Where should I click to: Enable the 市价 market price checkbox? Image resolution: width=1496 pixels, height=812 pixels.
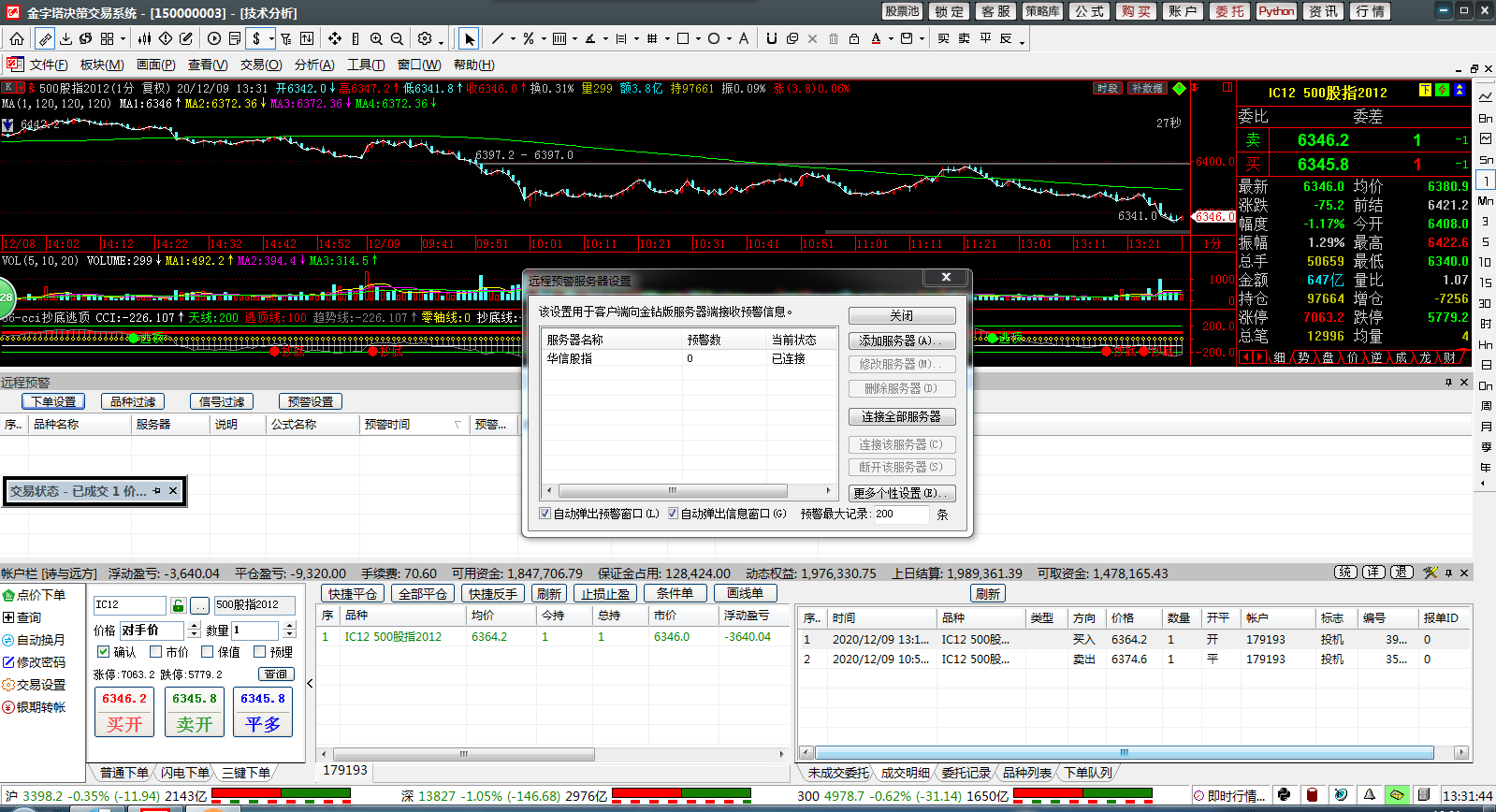156,652
